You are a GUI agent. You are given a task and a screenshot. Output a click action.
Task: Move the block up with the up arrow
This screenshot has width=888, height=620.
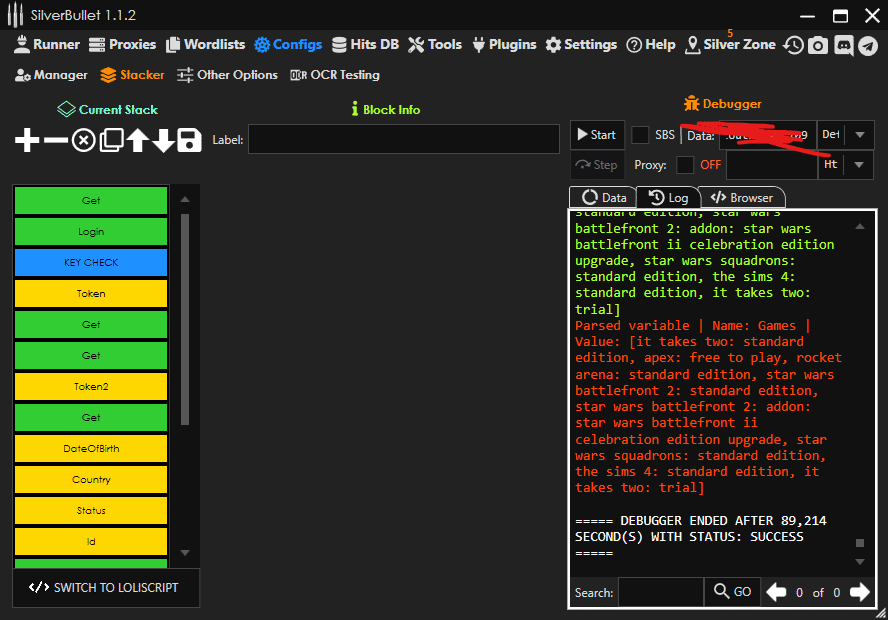137,141
